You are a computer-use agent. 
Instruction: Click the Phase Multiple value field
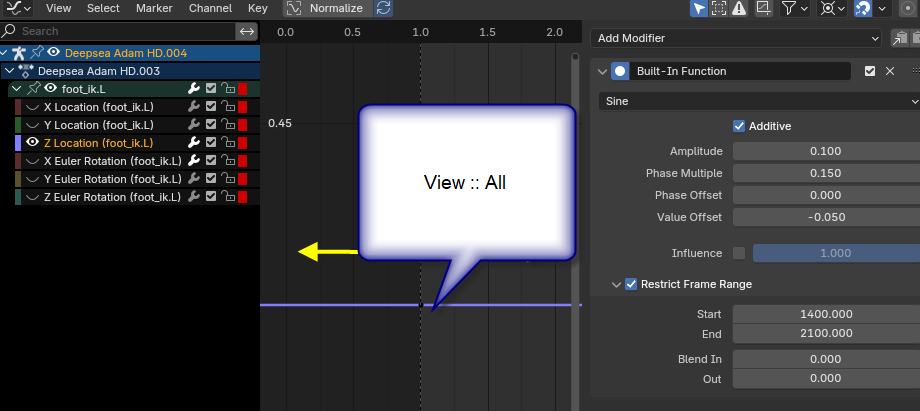tap(826, 173)
